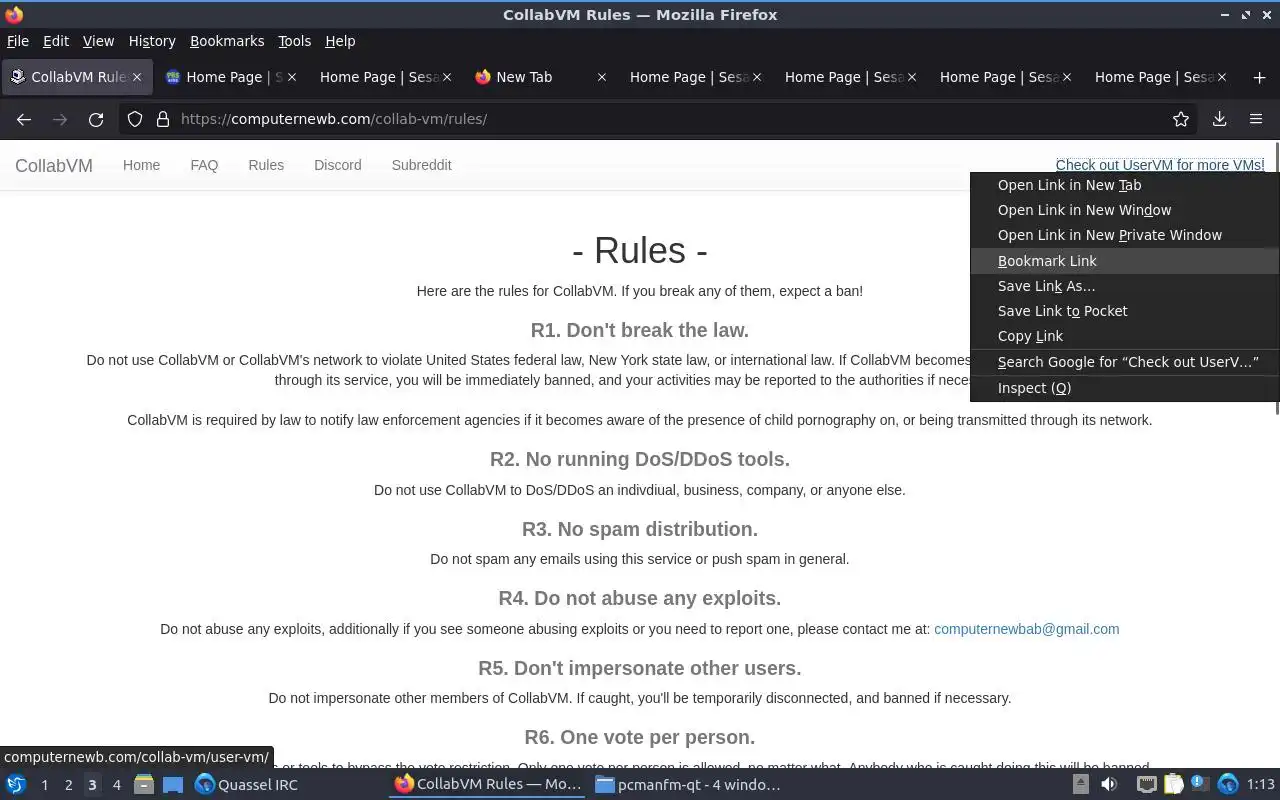Click the "- Rules -" page title
Viewport: 1280px width, 800px height.
click(x=640, y=250)
